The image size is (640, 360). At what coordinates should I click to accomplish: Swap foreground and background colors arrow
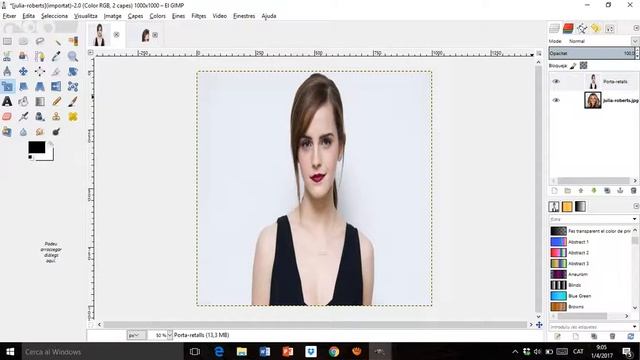tap(50, 144)
